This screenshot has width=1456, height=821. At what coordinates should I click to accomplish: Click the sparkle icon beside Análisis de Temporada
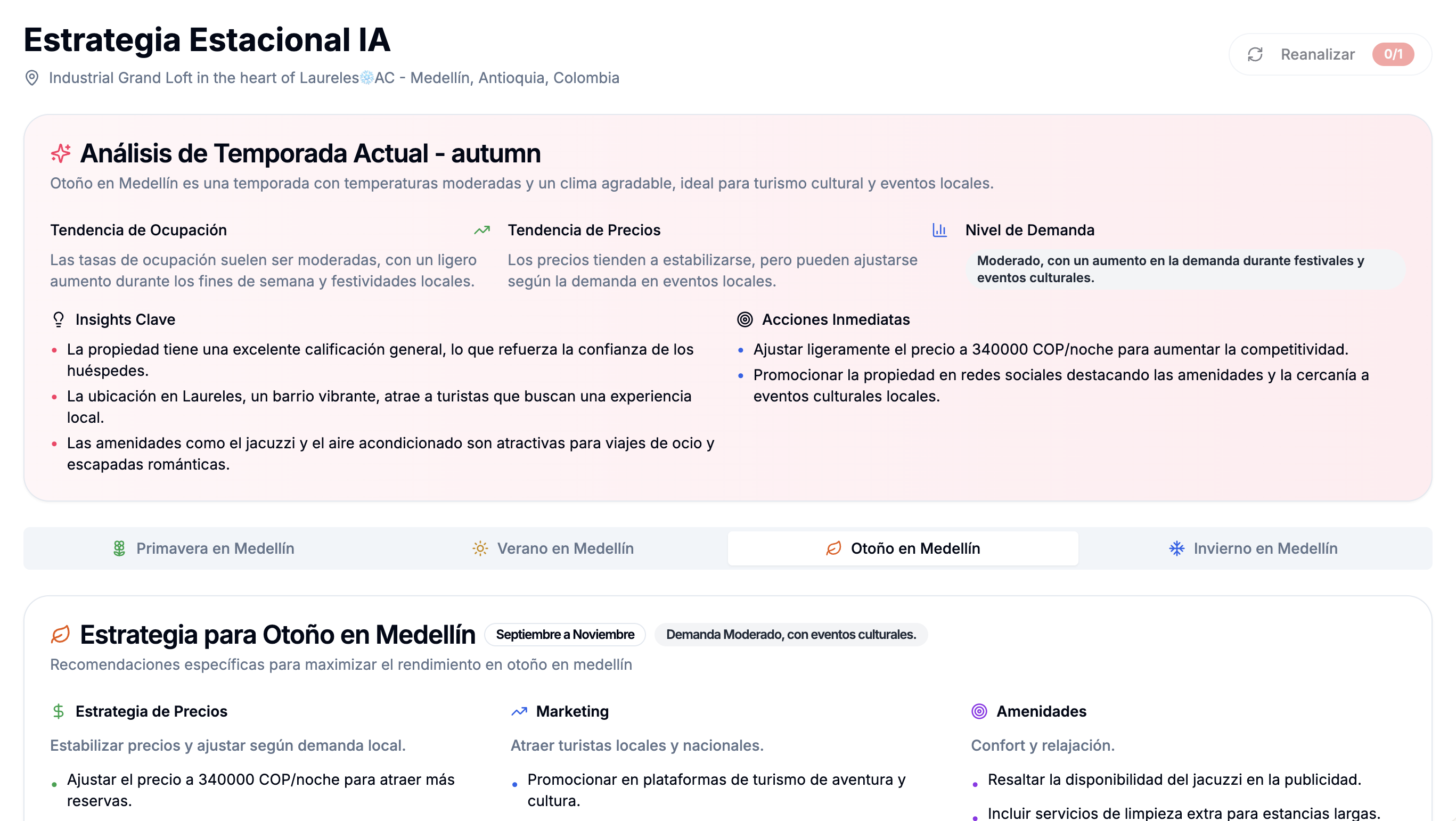pos(61,153)
